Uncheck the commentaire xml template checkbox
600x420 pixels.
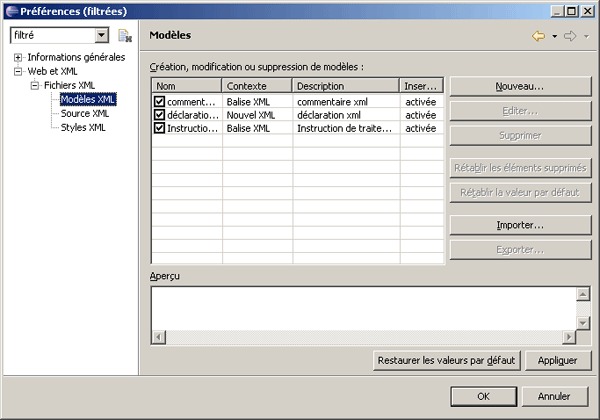coord(160,102)
